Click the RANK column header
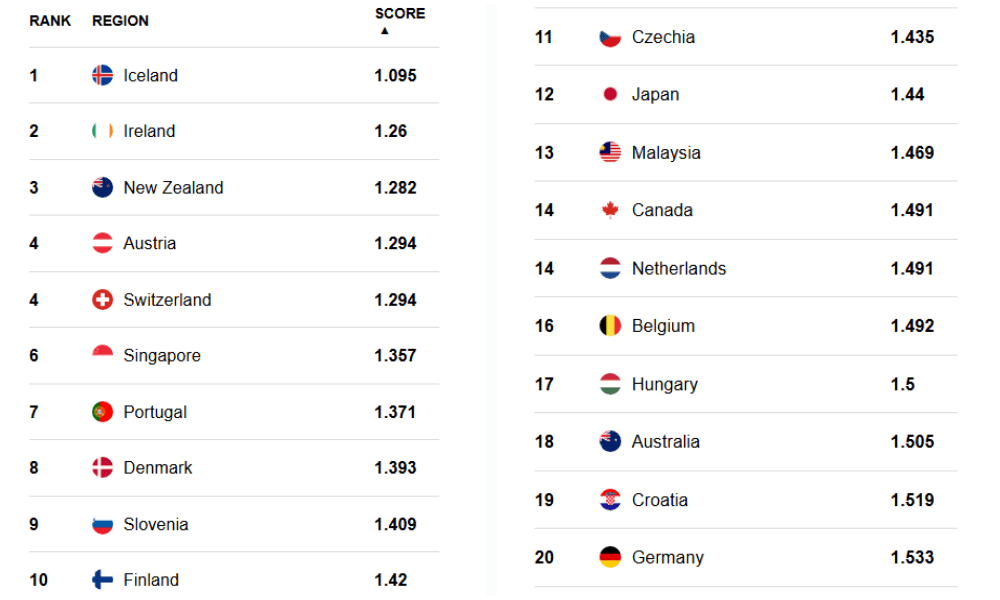Screen dimensions: 1000x600 tap(50, 21)
